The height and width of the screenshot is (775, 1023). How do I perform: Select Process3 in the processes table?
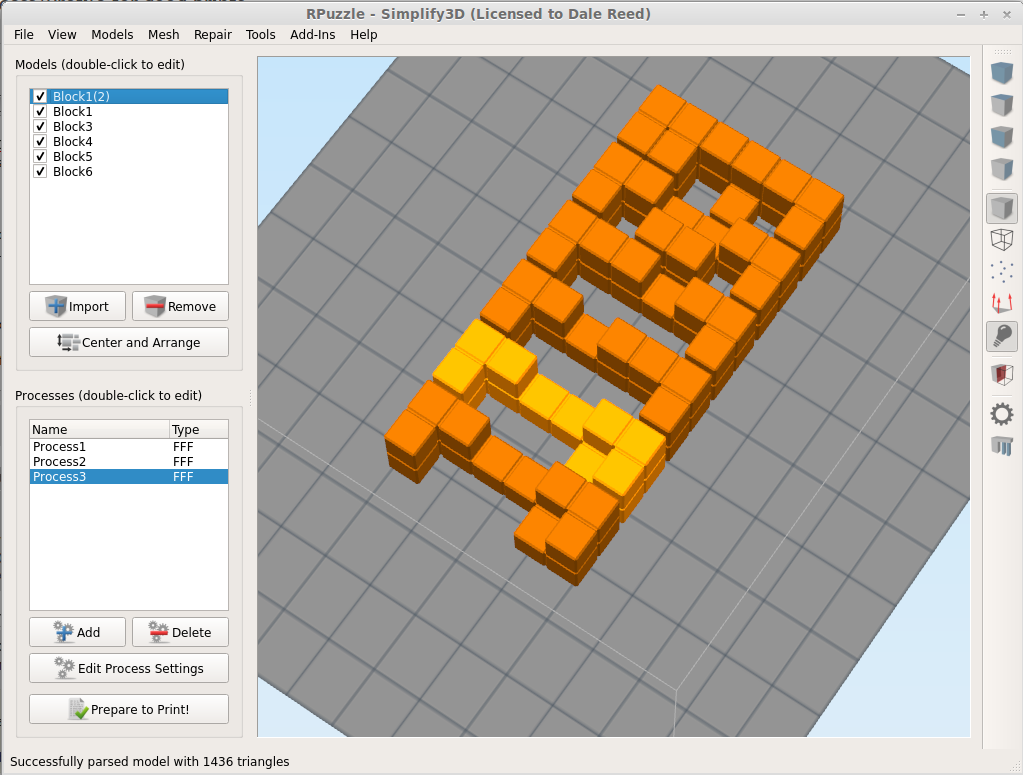tap(129, 477)
